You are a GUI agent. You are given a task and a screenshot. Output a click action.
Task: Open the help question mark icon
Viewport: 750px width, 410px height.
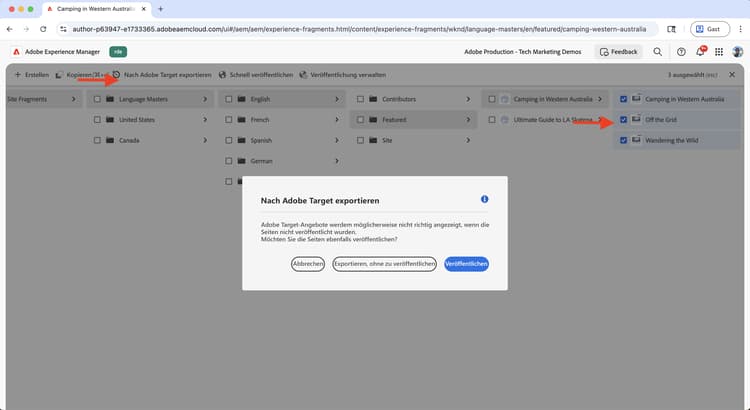pos(681,52)
